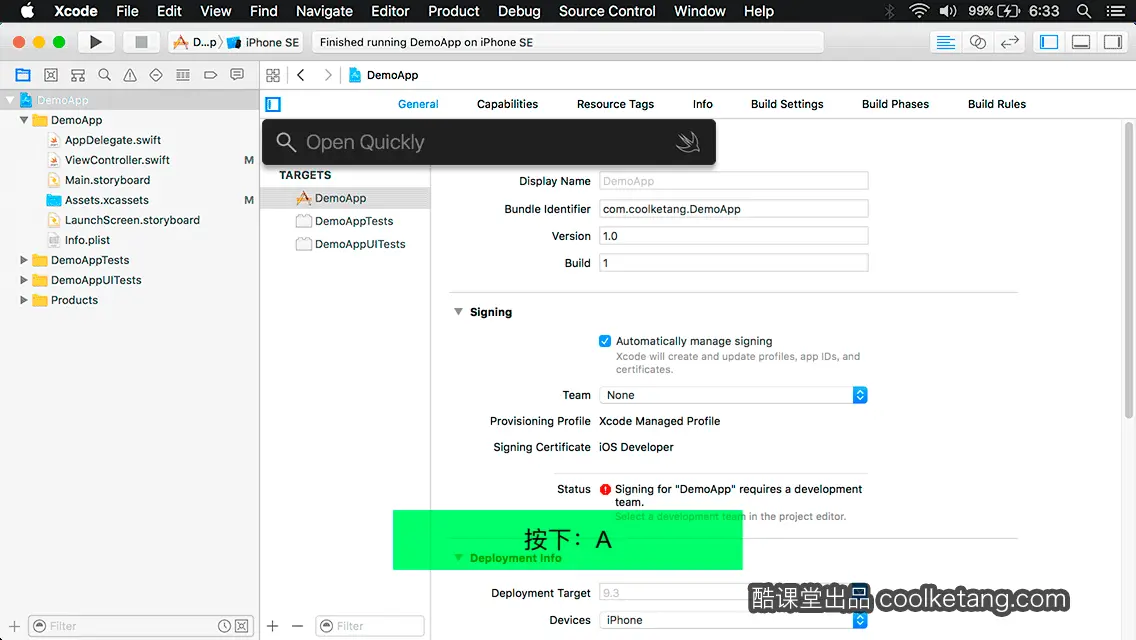Screen dimensions: 1136x640
Task: Open the Editor menu
Action: 390,11
